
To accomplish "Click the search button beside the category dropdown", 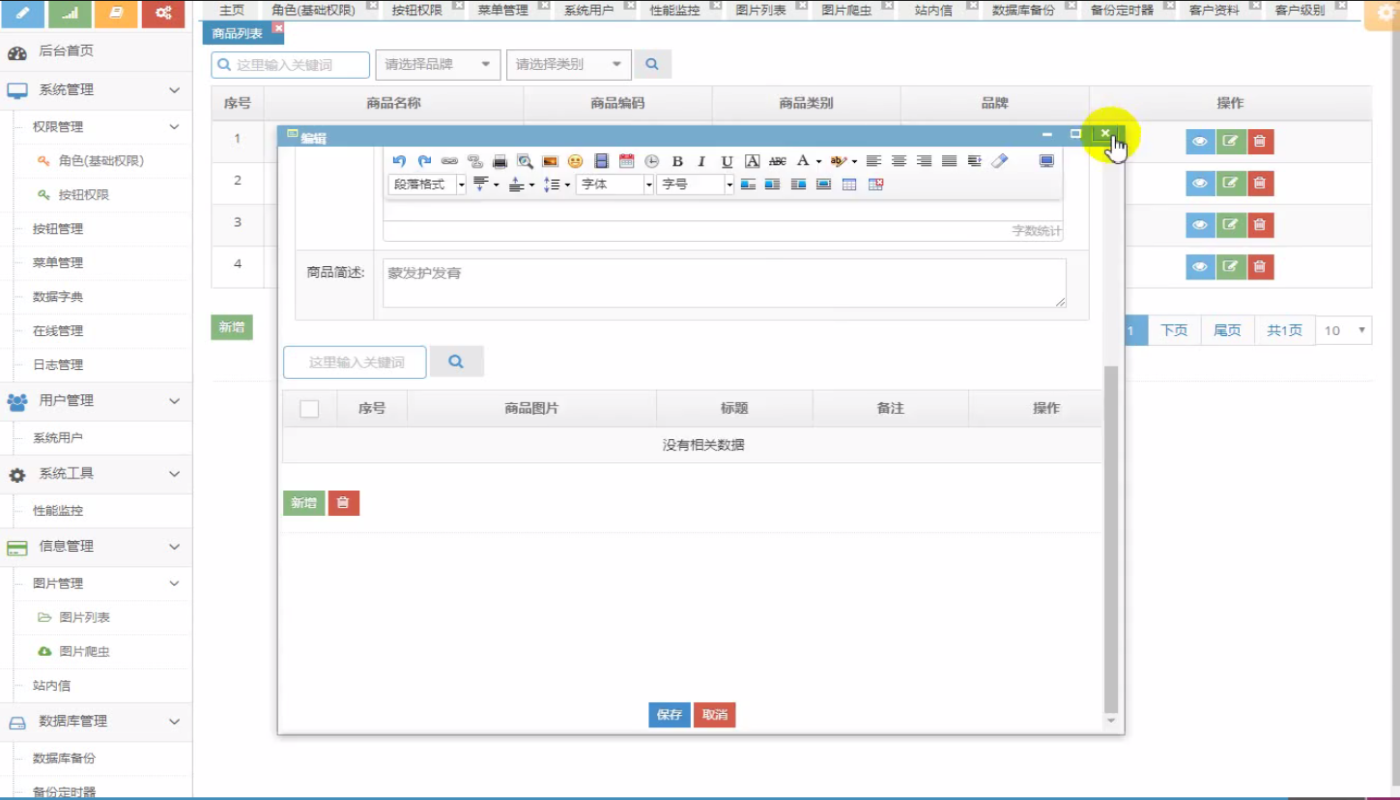I will tap(652, 64).
